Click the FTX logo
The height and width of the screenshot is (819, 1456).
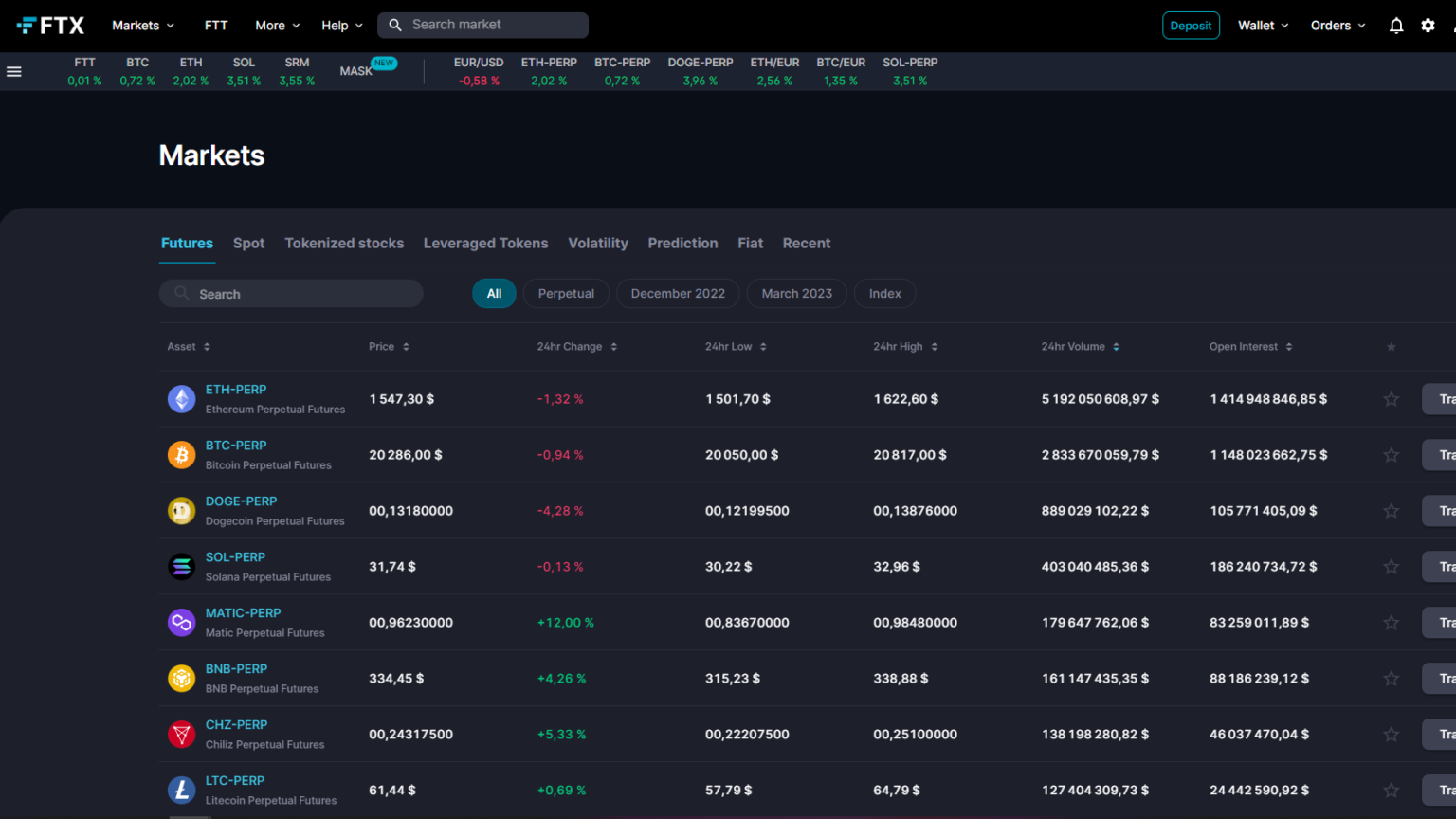[x=50, y=25]
